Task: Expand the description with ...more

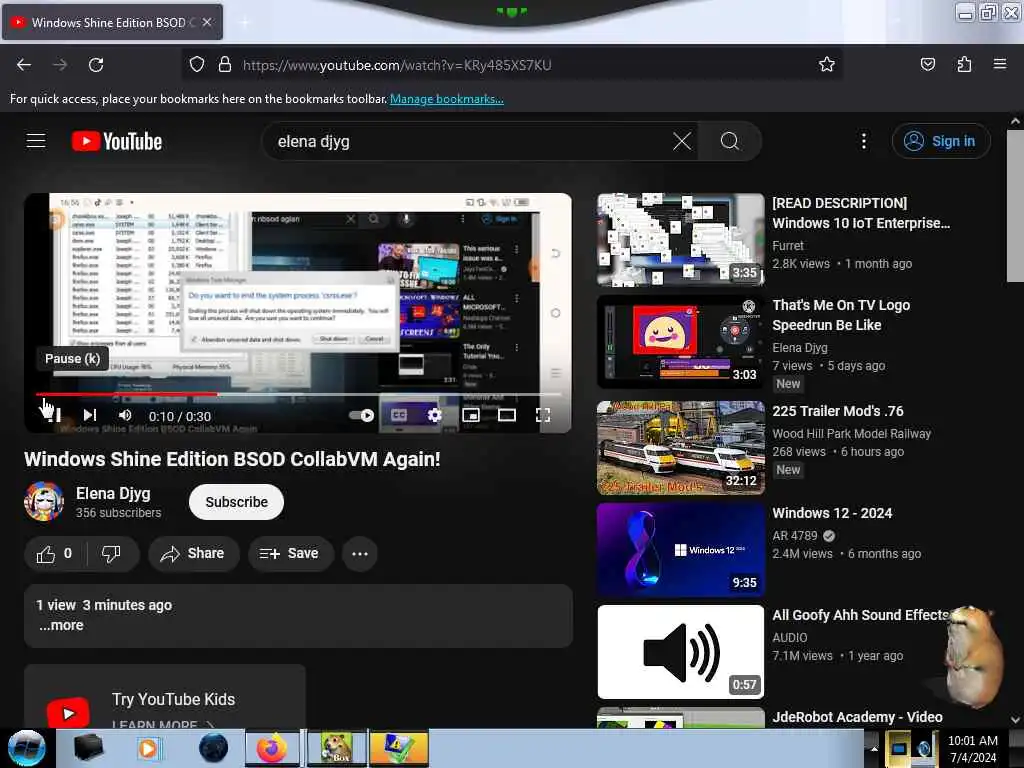Action: (61, 625)
